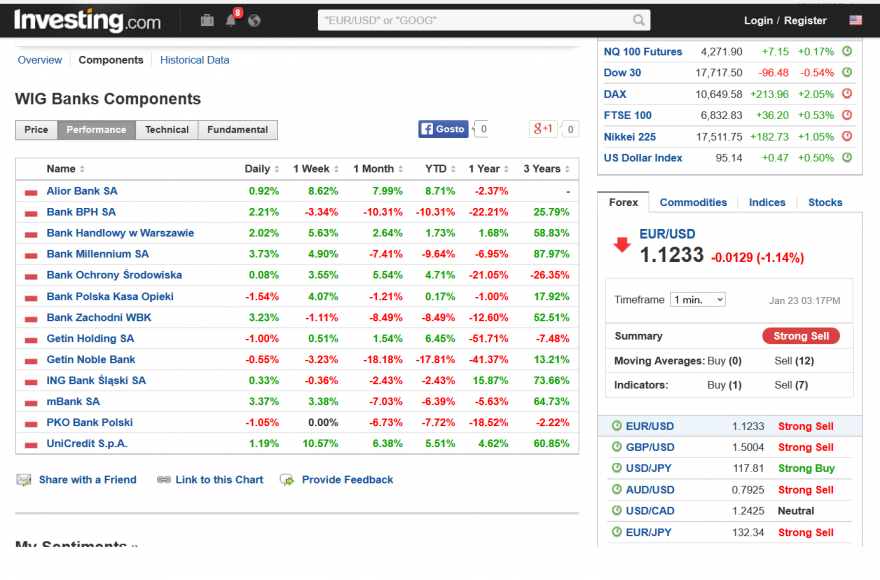Viewport: 880px width, 580px height.
Task: Open the mBank SA link
Action: click(73, 401)
